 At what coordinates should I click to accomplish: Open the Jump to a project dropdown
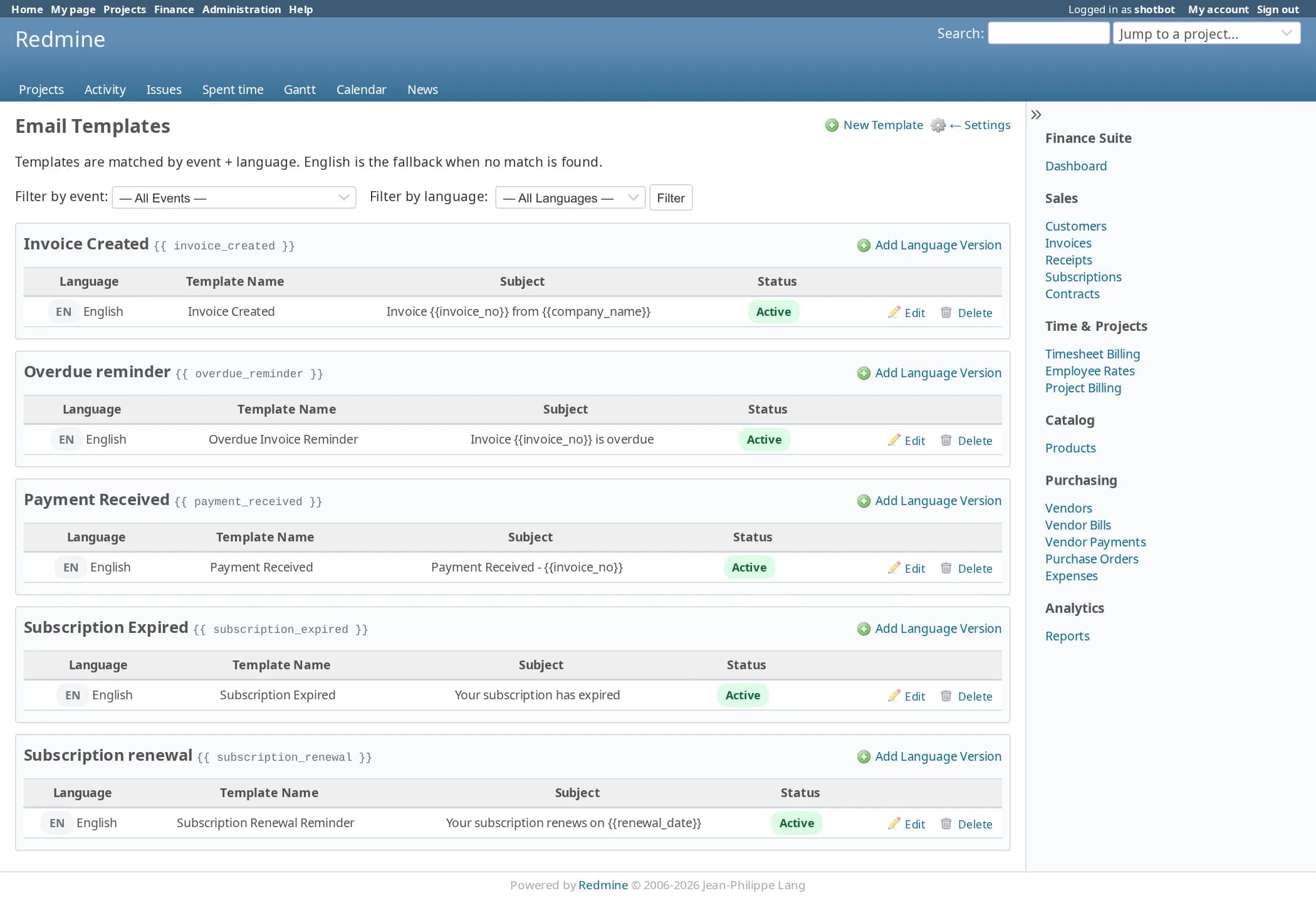1206,33
